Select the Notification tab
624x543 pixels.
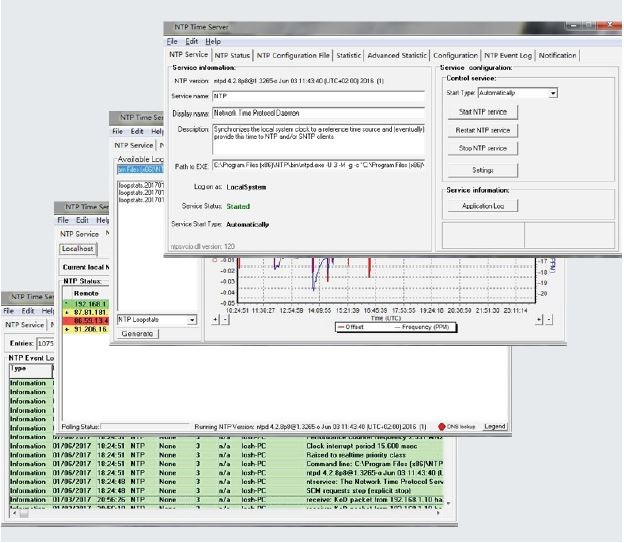557,55
